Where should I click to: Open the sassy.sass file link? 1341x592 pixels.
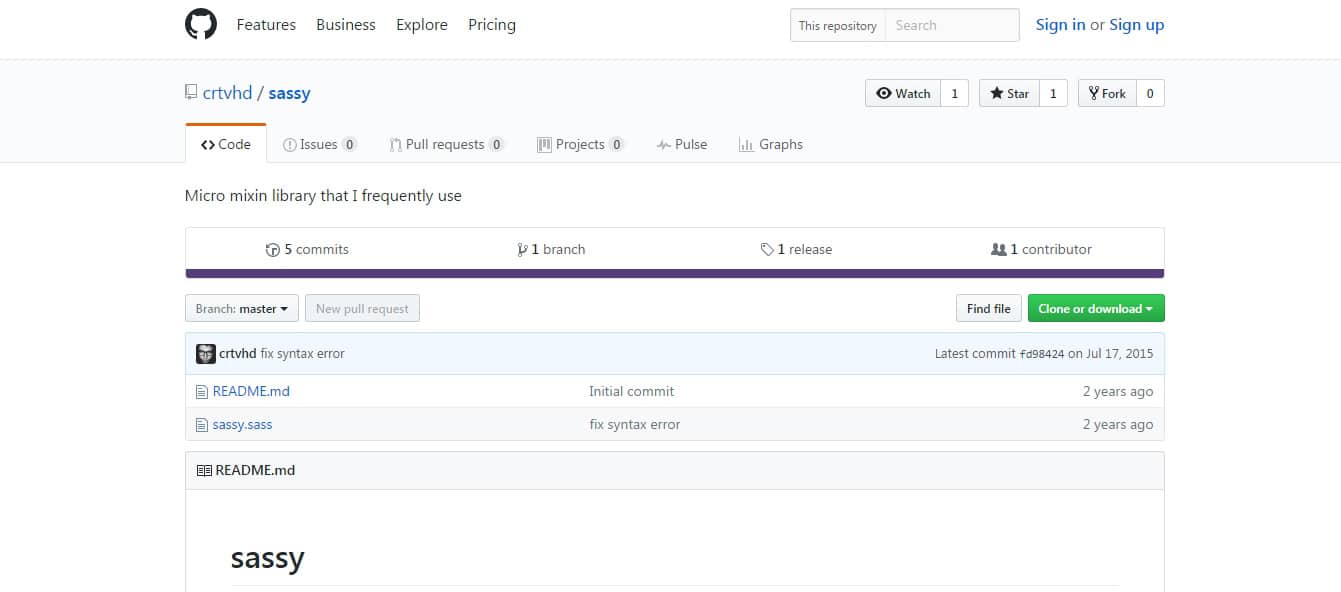click(x=243, y=424)
